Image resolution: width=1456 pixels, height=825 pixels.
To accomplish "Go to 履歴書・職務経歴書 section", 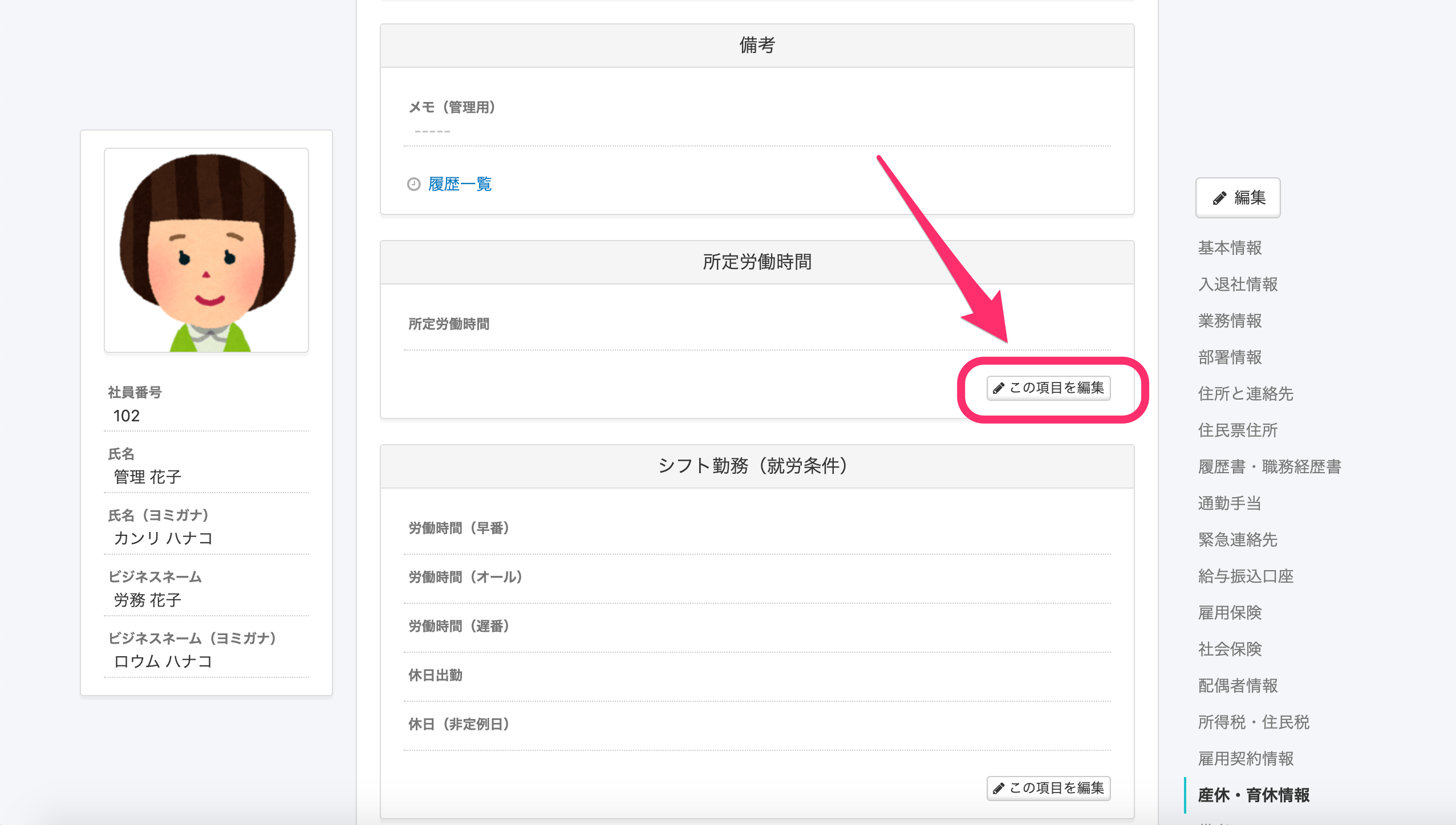I will (1270, 467).
